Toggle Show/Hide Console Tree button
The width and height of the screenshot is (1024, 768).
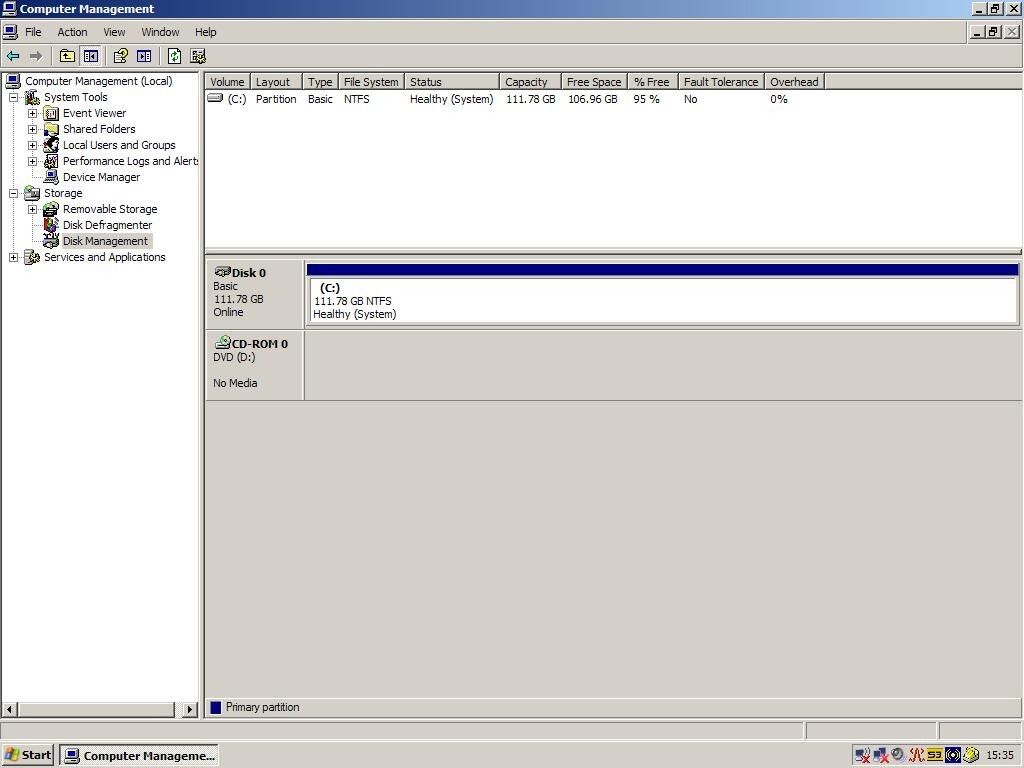[90, 56]
